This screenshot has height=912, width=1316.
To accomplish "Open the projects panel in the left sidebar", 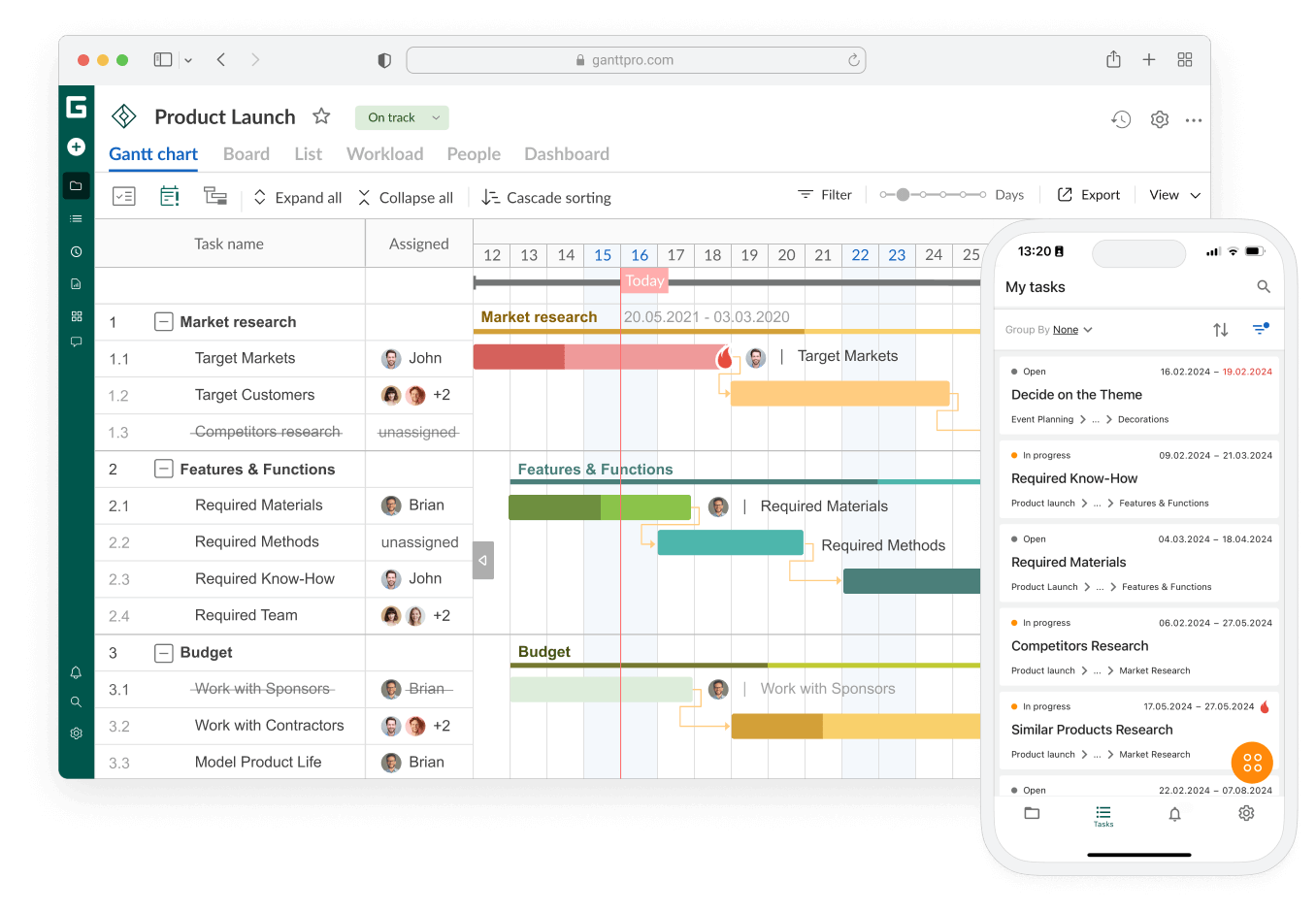I will coord(76,185).
